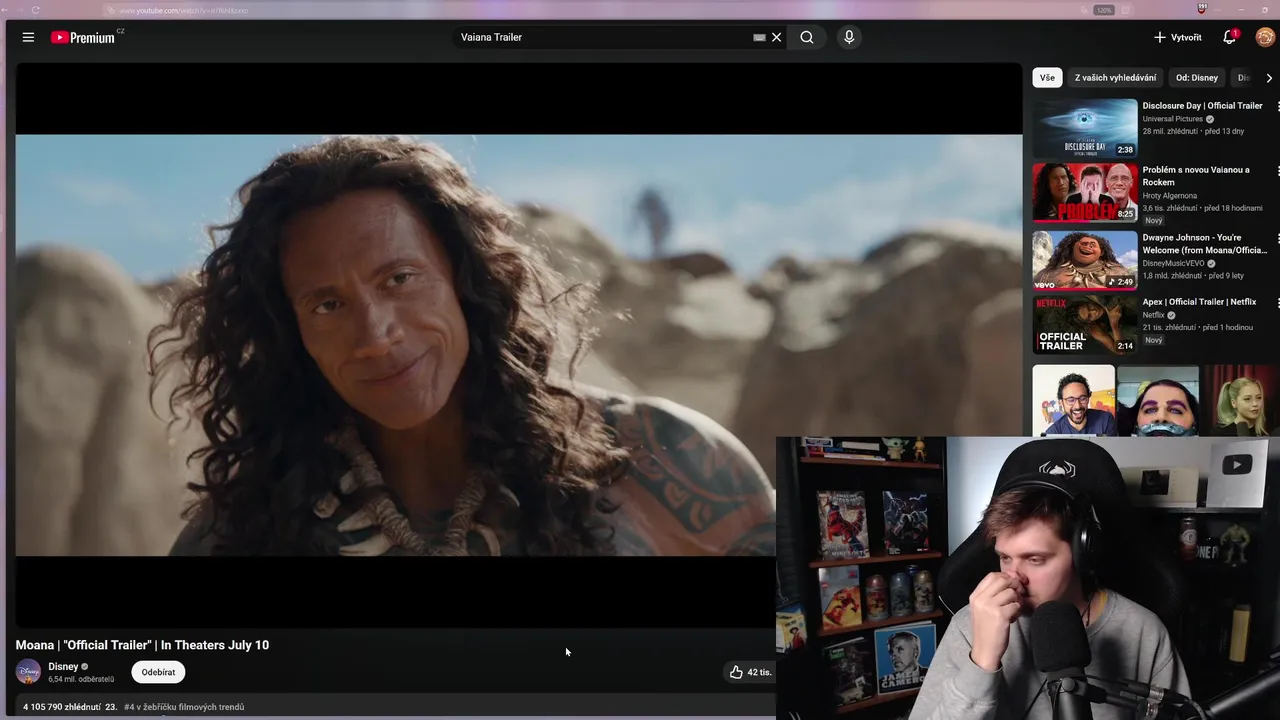Open Problém s novou Vaianou thumbnail

(x=1085, y=192)
